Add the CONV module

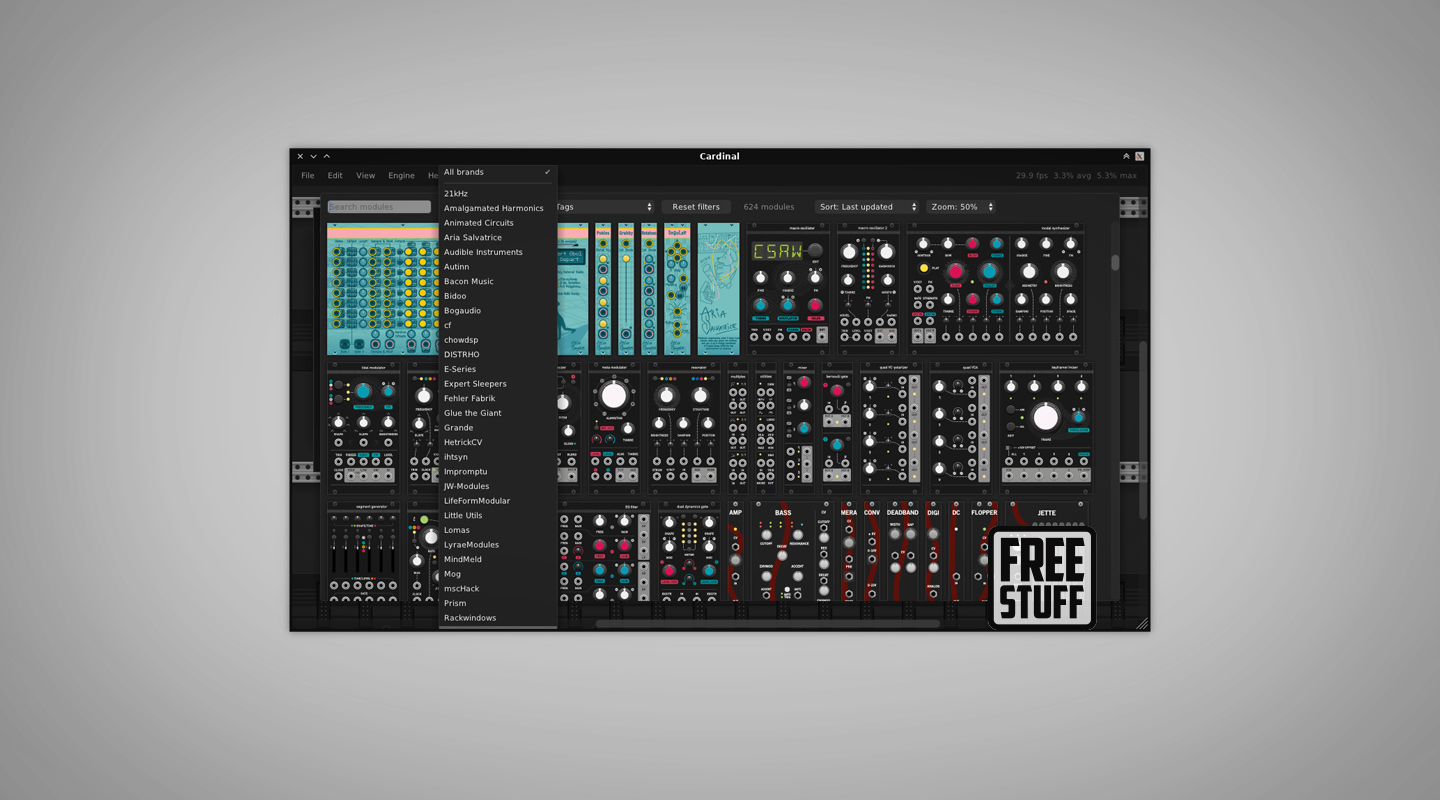point(872,552)
